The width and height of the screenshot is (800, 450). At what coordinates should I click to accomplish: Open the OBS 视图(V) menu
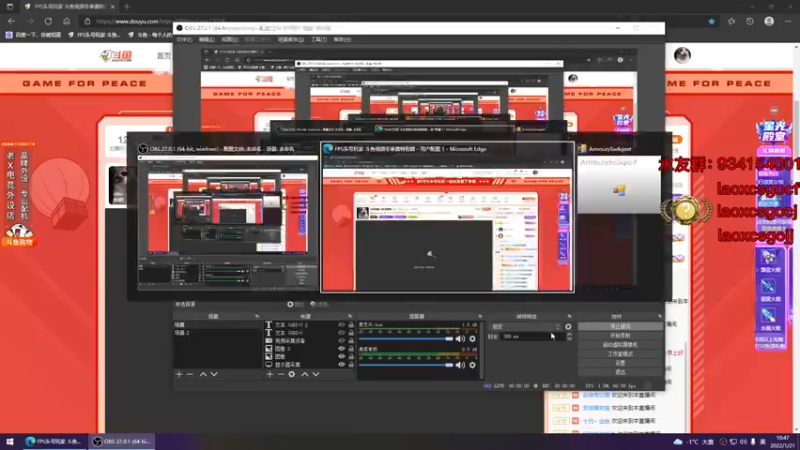(230, 40)
